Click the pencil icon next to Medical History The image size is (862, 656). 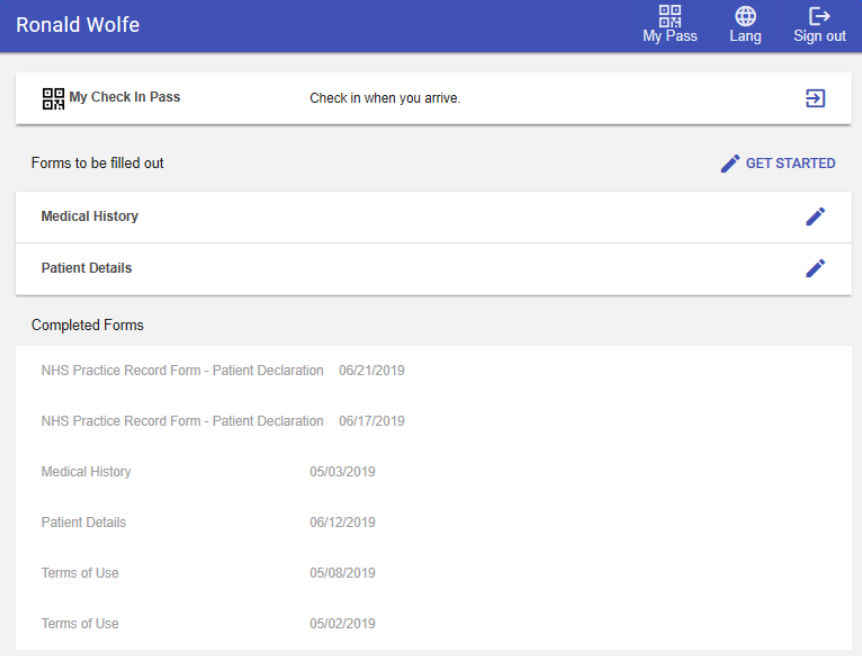click(816, 216)
